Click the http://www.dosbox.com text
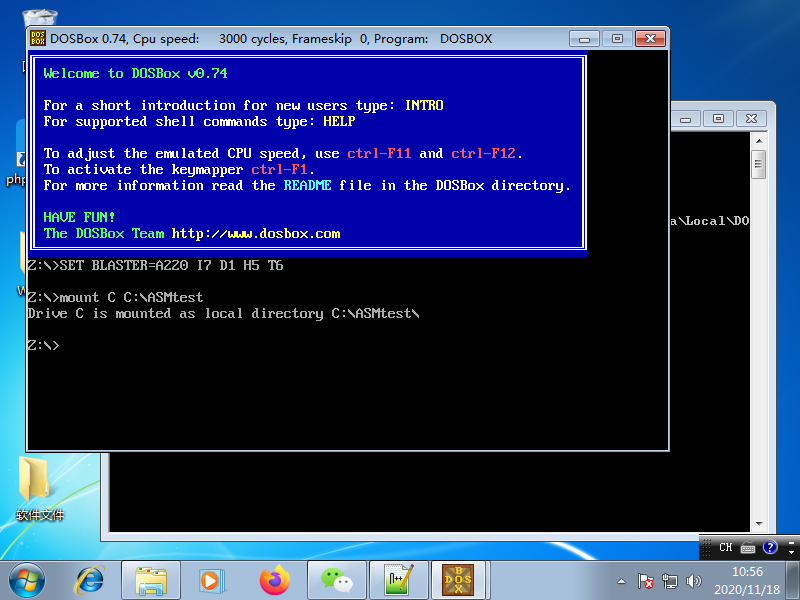The image size is (800, 600). [256, 234]
